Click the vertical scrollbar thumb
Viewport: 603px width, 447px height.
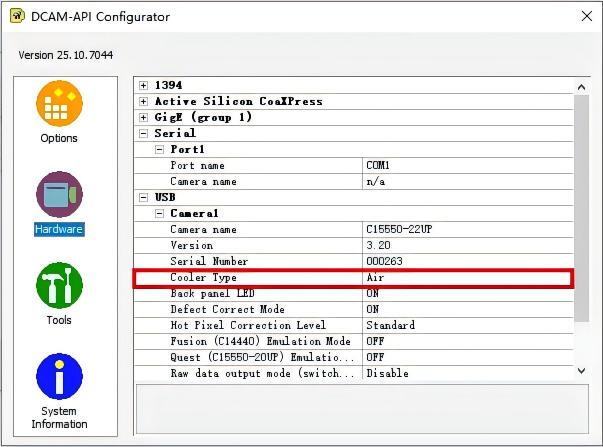[x=581, y=208]
